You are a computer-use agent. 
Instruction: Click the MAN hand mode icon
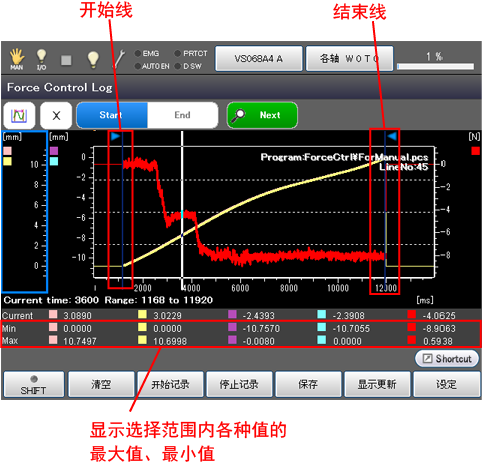click(16, 59)
